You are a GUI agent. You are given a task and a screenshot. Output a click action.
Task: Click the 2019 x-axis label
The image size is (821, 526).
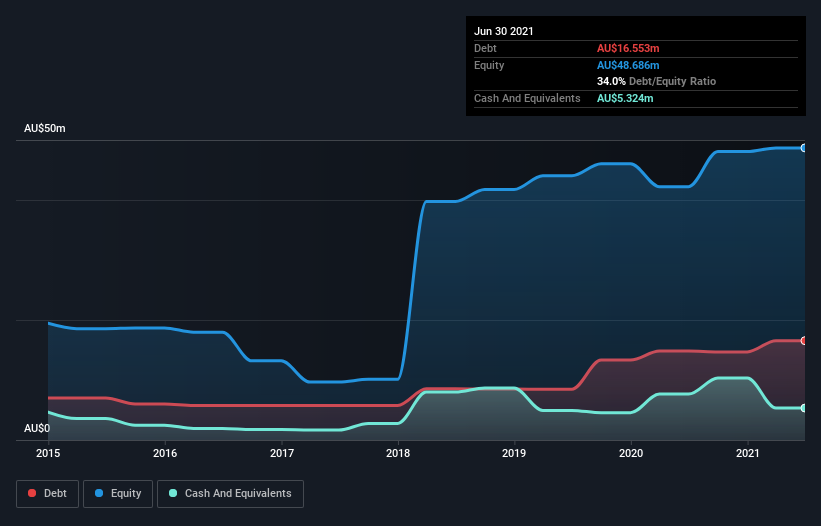tap(514, 453)
